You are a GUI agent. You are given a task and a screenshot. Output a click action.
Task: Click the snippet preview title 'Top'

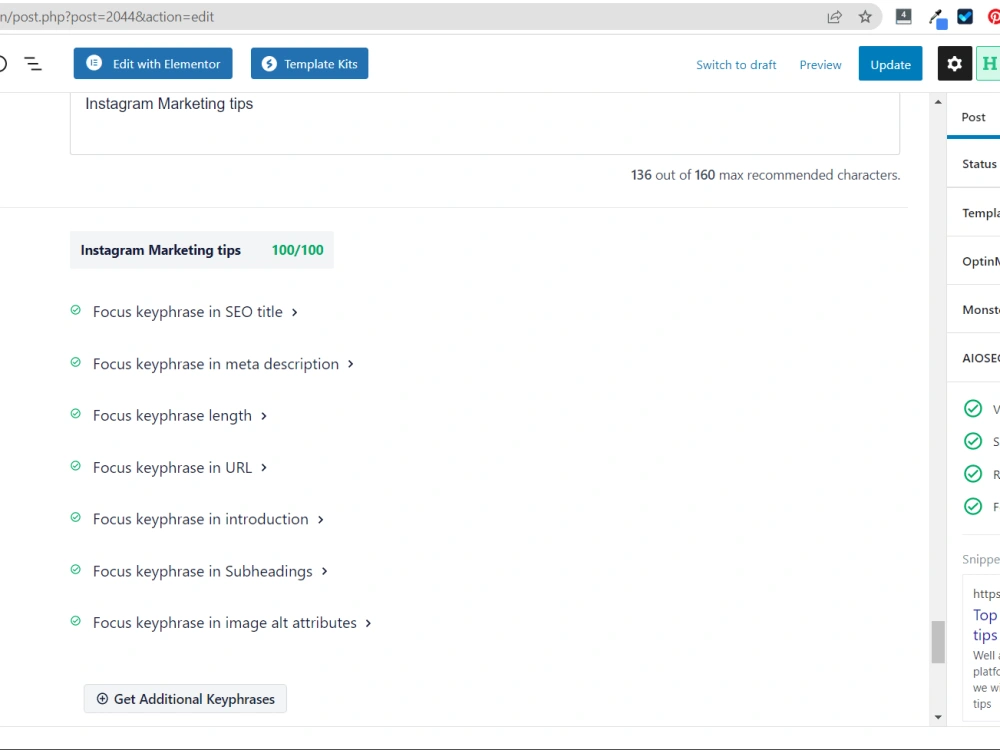[985, 615]
